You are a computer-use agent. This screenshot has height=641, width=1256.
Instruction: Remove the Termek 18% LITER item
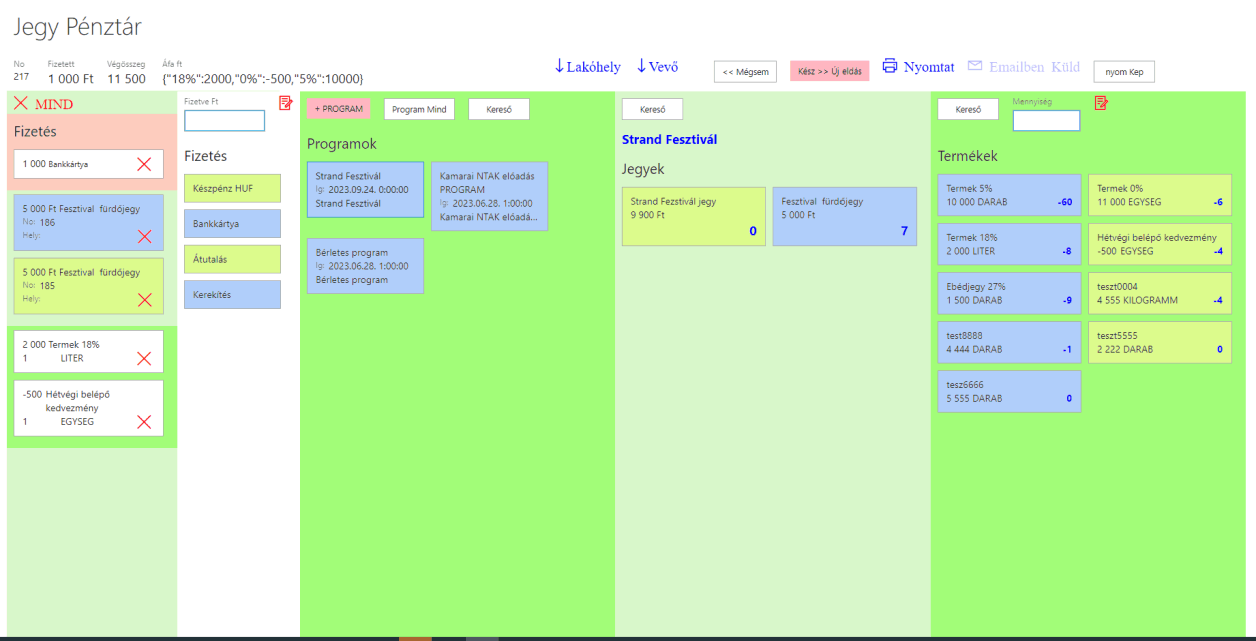144,358
